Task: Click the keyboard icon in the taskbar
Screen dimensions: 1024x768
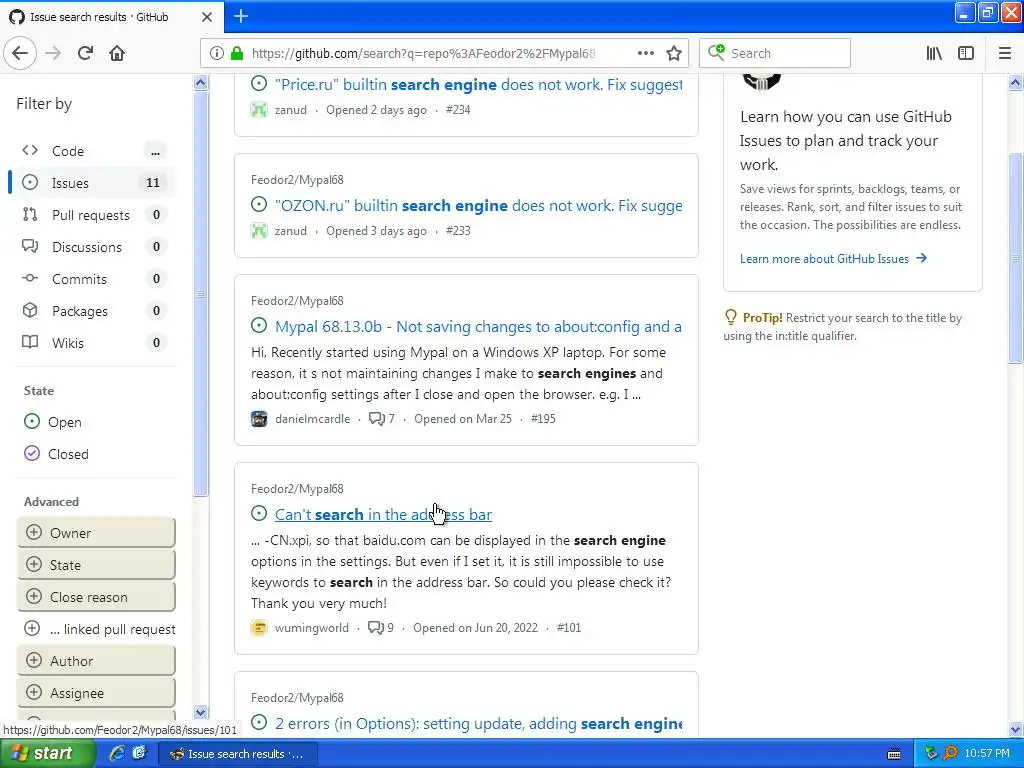Action: tap(894, 754)
